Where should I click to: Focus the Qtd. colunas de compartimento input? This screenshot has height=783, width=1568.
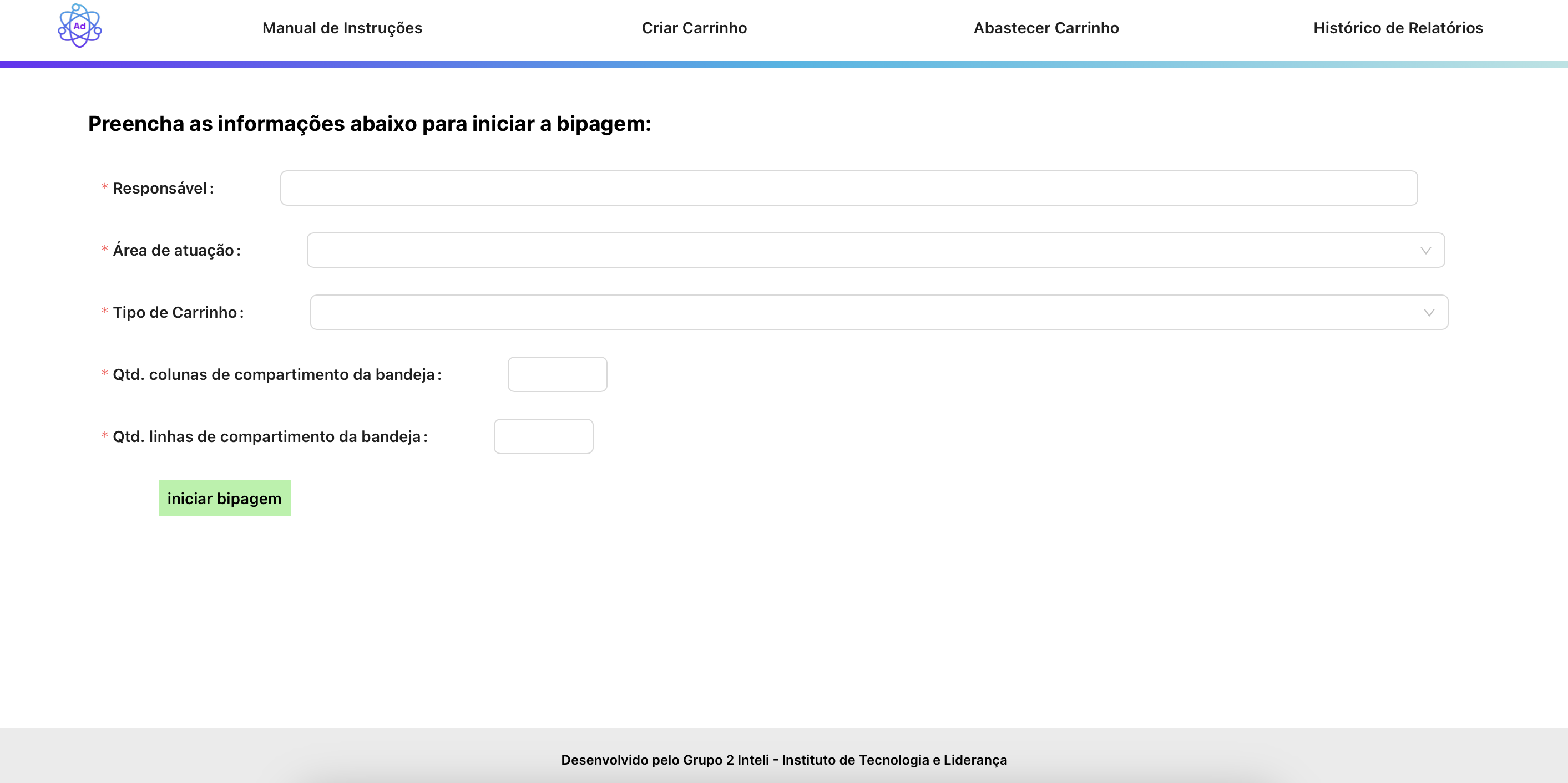pyautogui.click(x=557, y=374)
